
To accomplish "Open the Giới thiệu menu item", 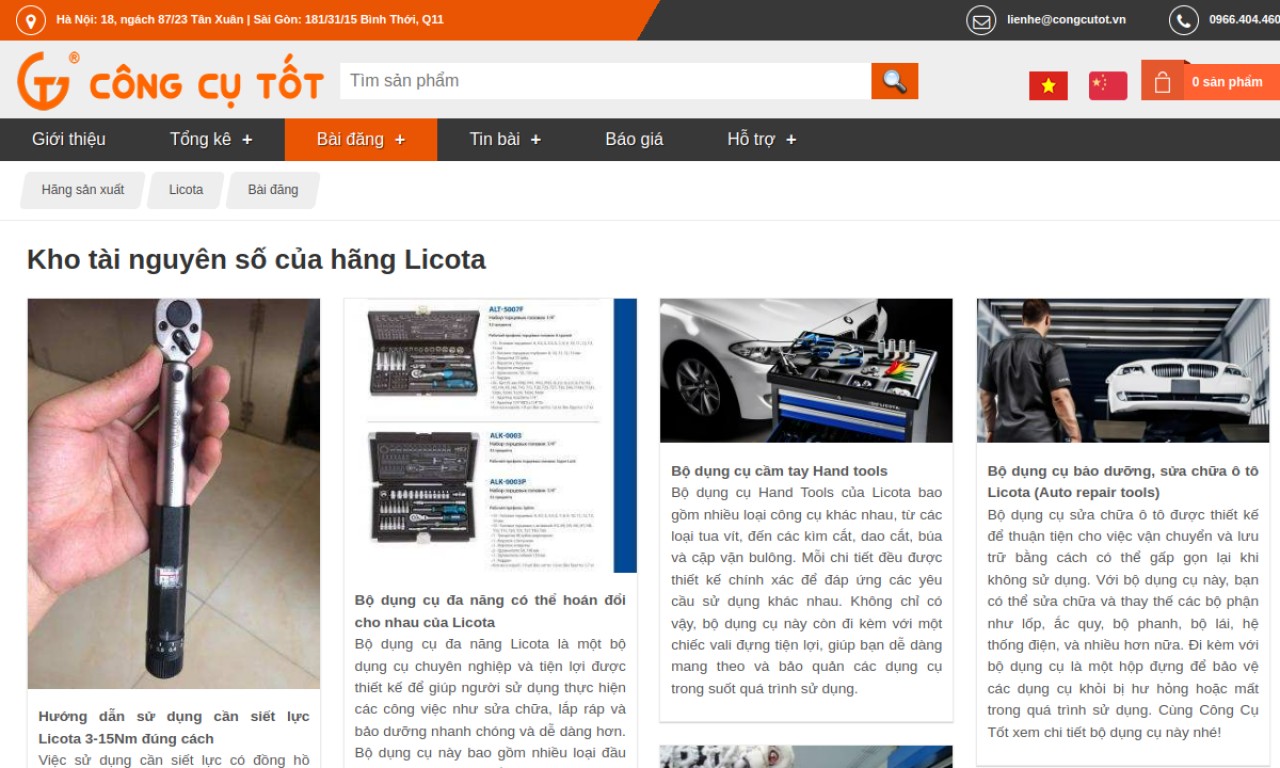I will [68, 139].
